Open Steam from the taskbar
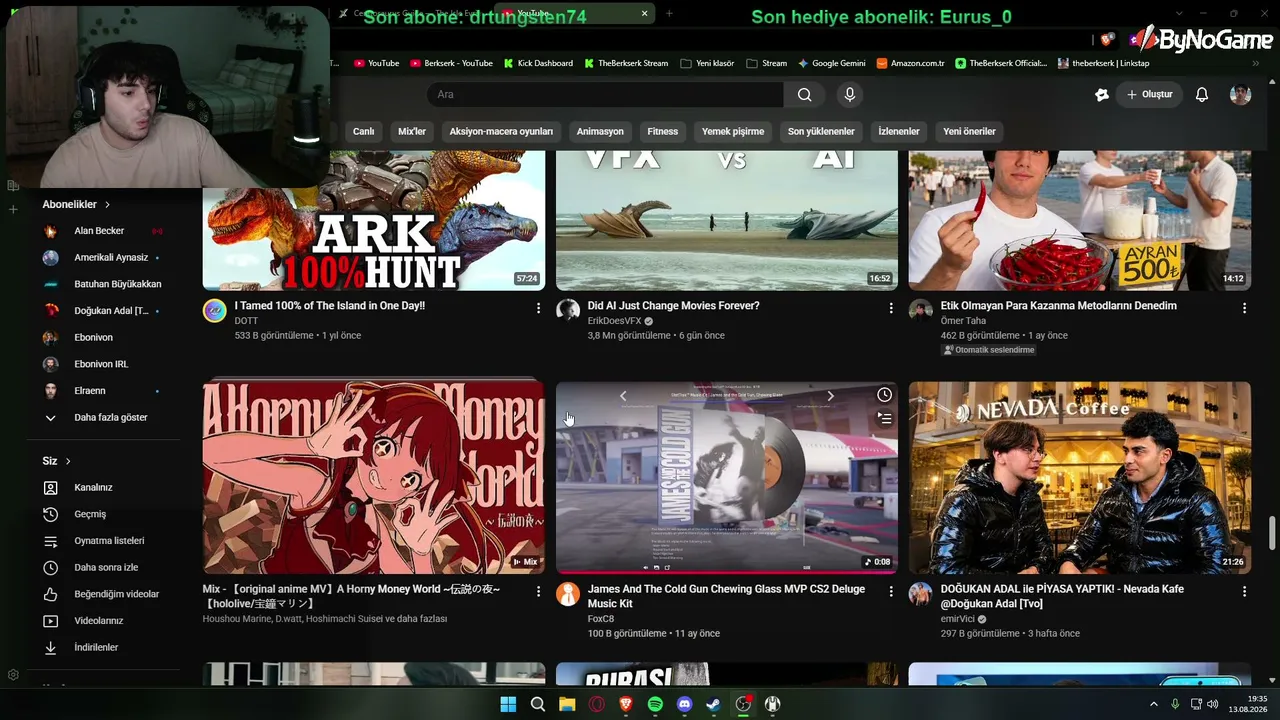 tap(713, 704)
